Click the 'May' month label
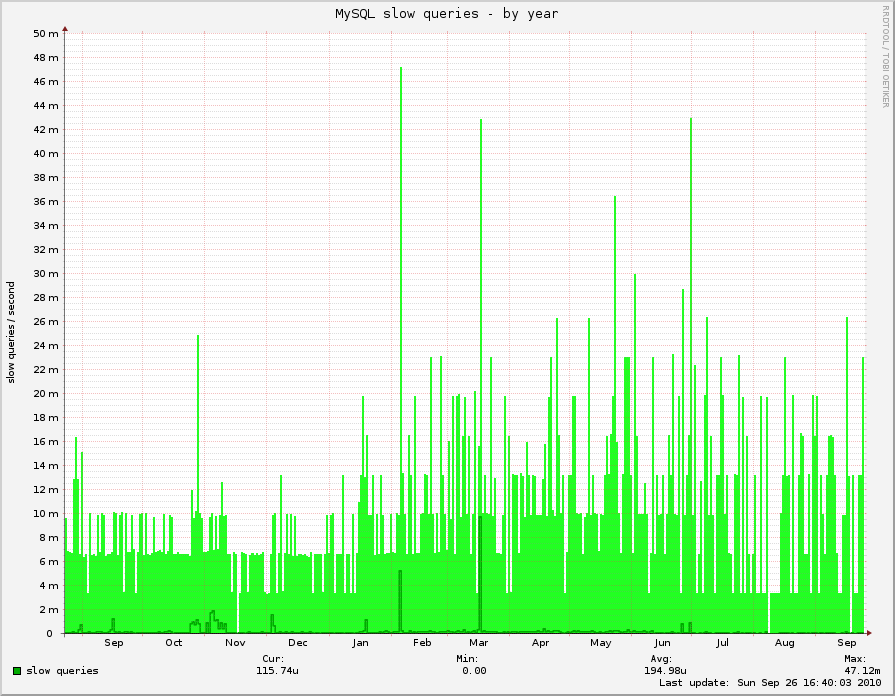 point(600,643)
